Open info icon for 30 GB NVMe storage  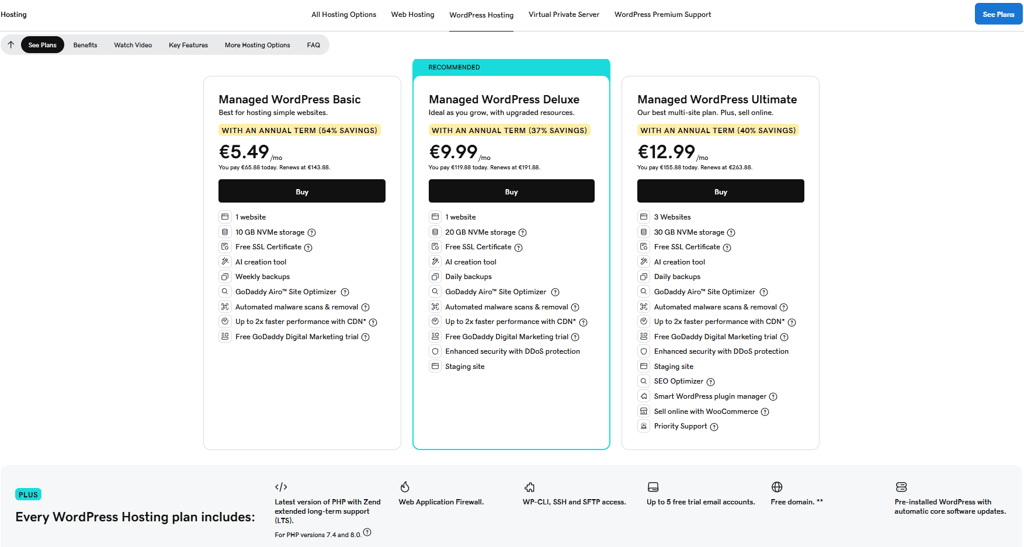pos(731,232)
